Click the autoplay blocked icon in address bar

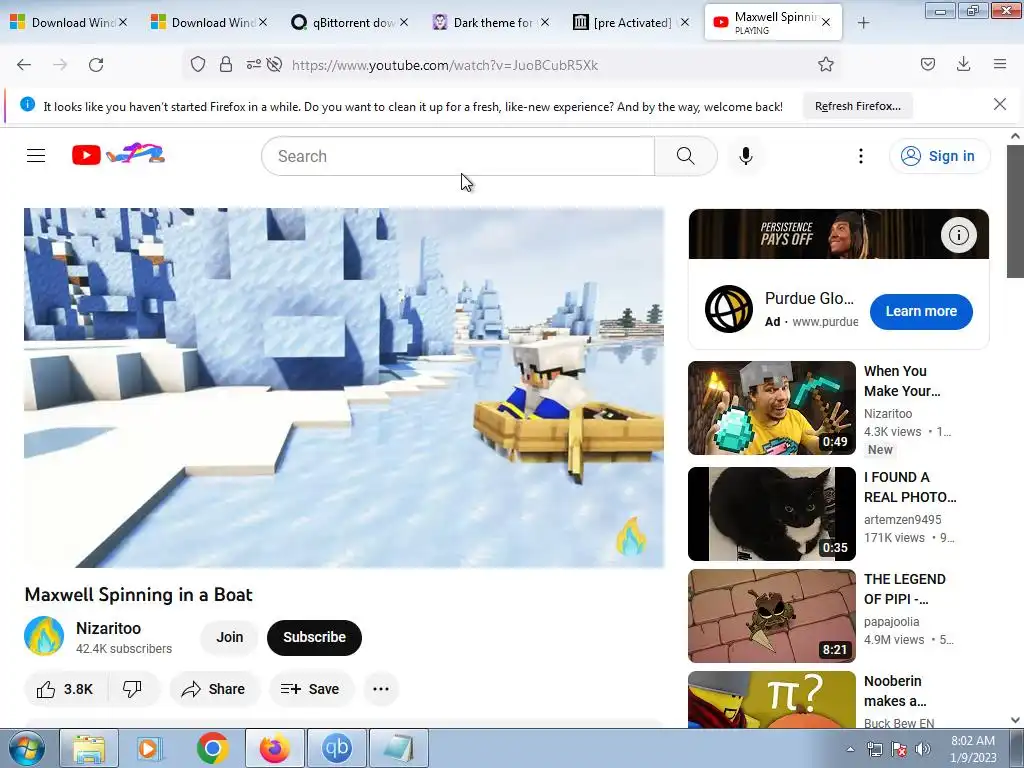pos(274,64)
